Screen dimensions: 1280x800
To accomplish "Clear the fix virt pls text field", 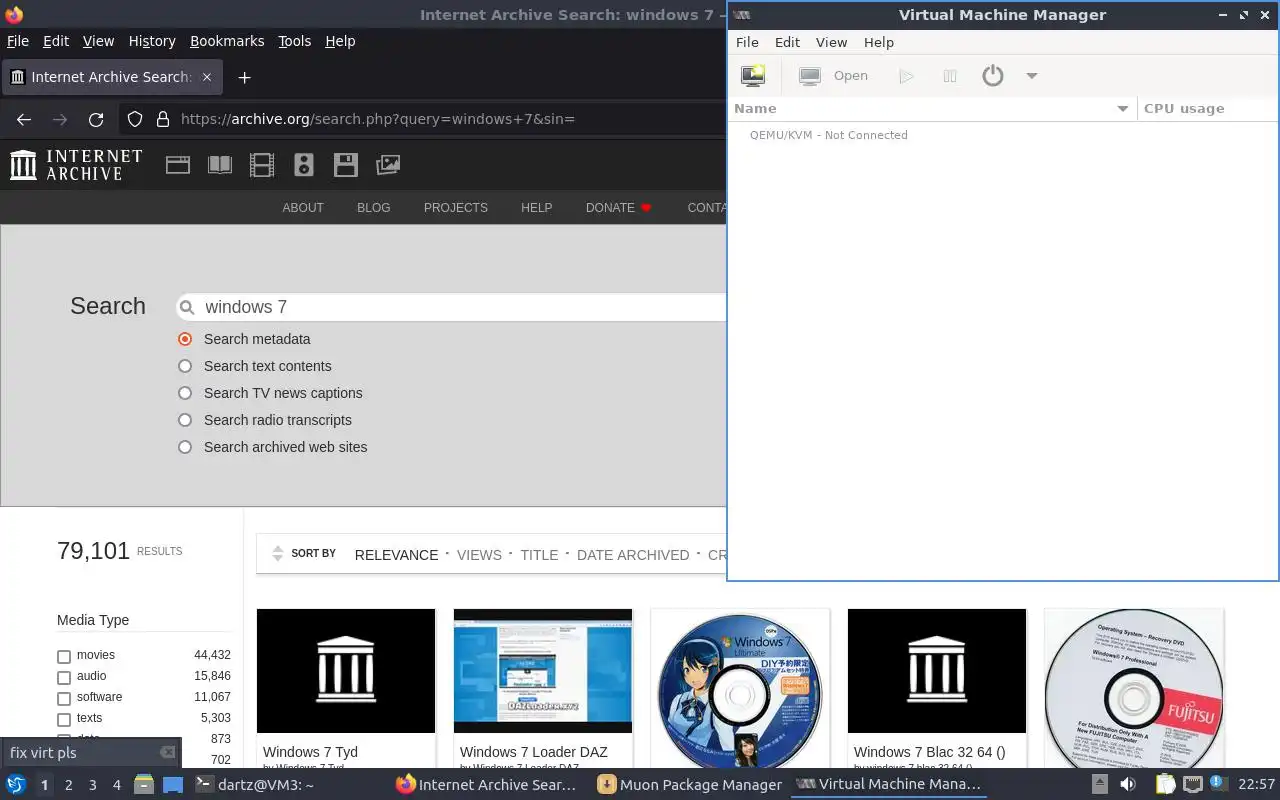I will [167, 752].
